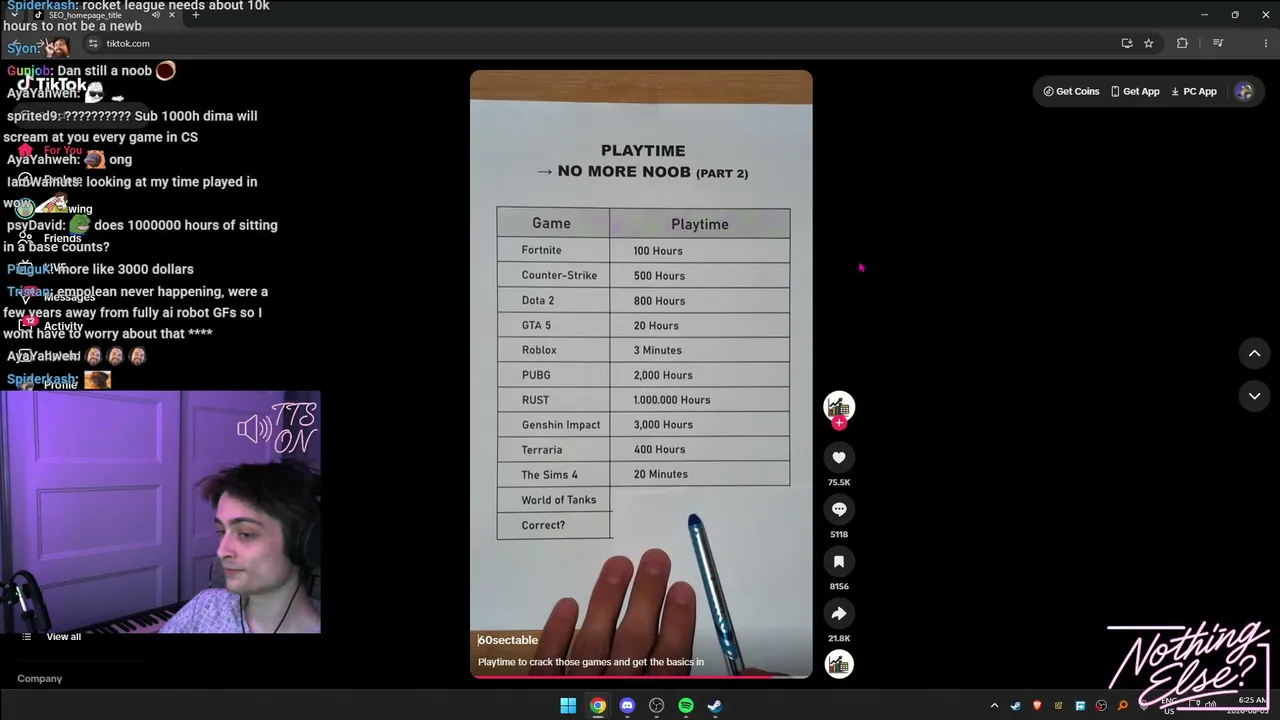Screen dimensions: 1280x720
Task: Select the SEO_homepage_title tab
Action: [105, 15]
